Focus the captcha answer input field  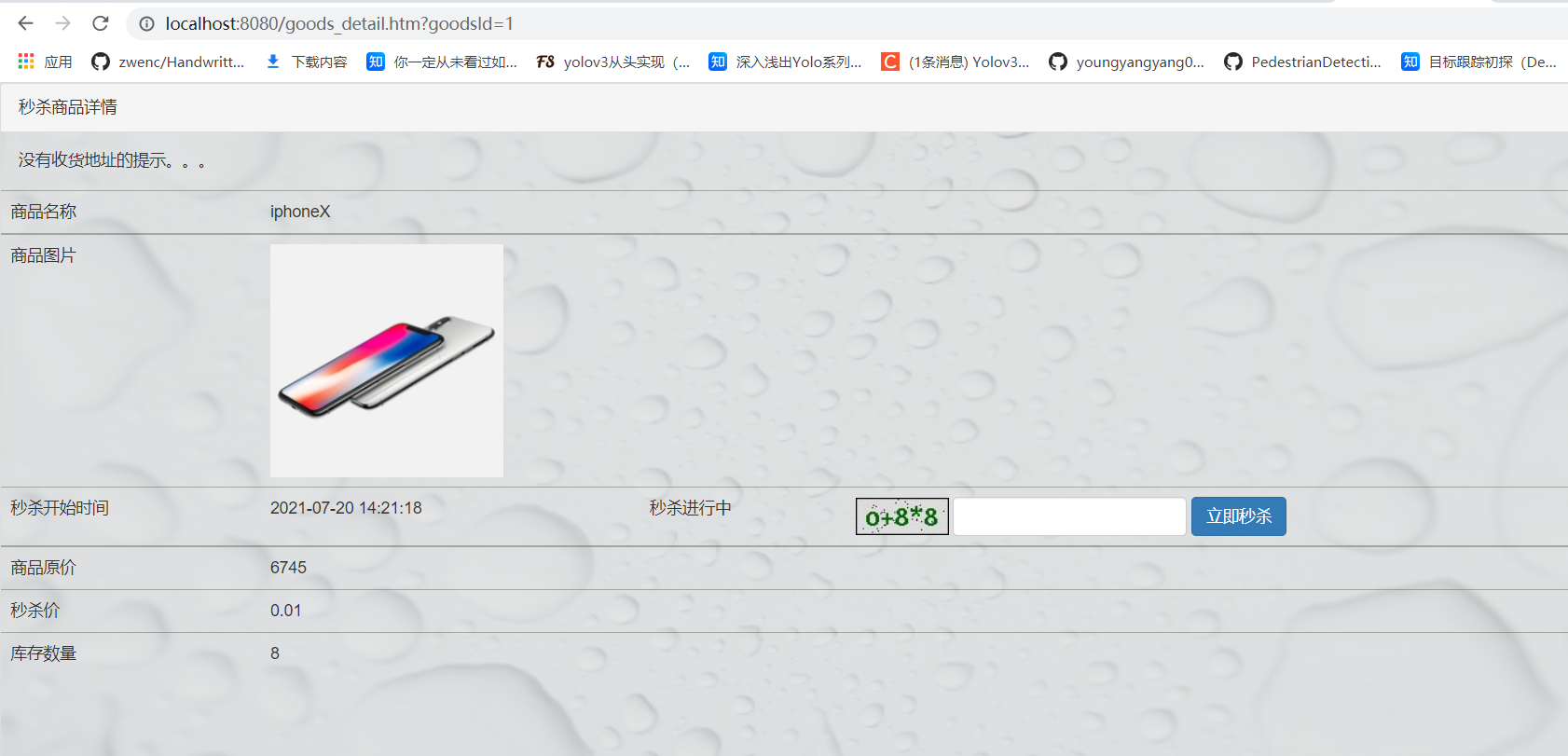1069,516
